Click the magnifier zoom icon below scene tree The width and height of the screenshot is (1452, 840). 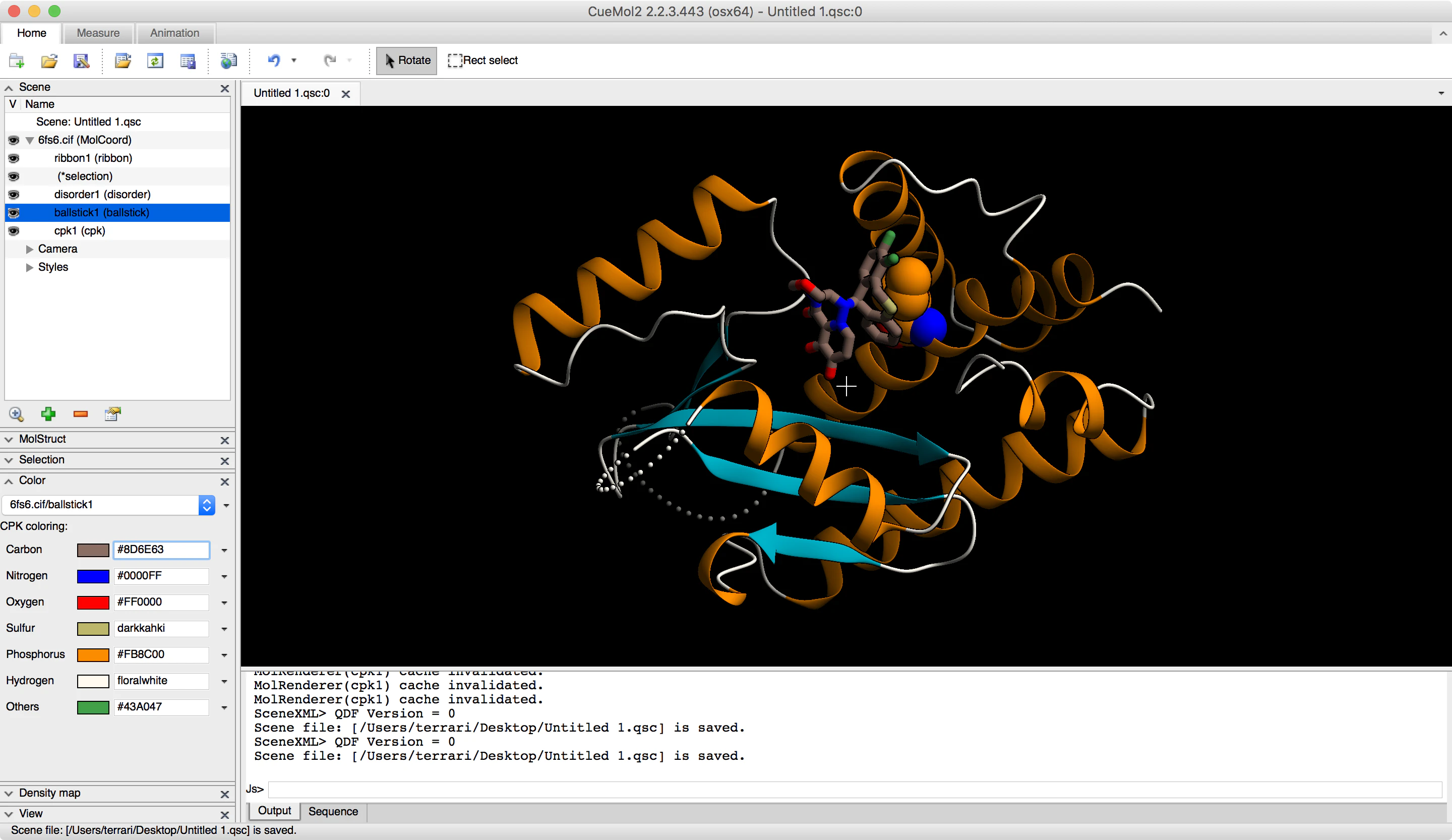(x=16, y=413)
